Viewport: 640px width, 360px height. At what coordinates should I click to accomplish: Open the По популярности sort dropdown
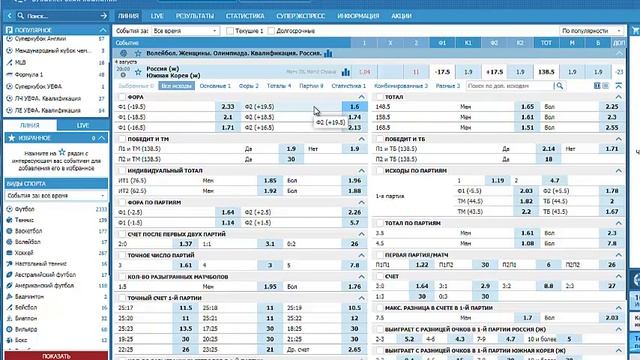[x=591, y=31]
